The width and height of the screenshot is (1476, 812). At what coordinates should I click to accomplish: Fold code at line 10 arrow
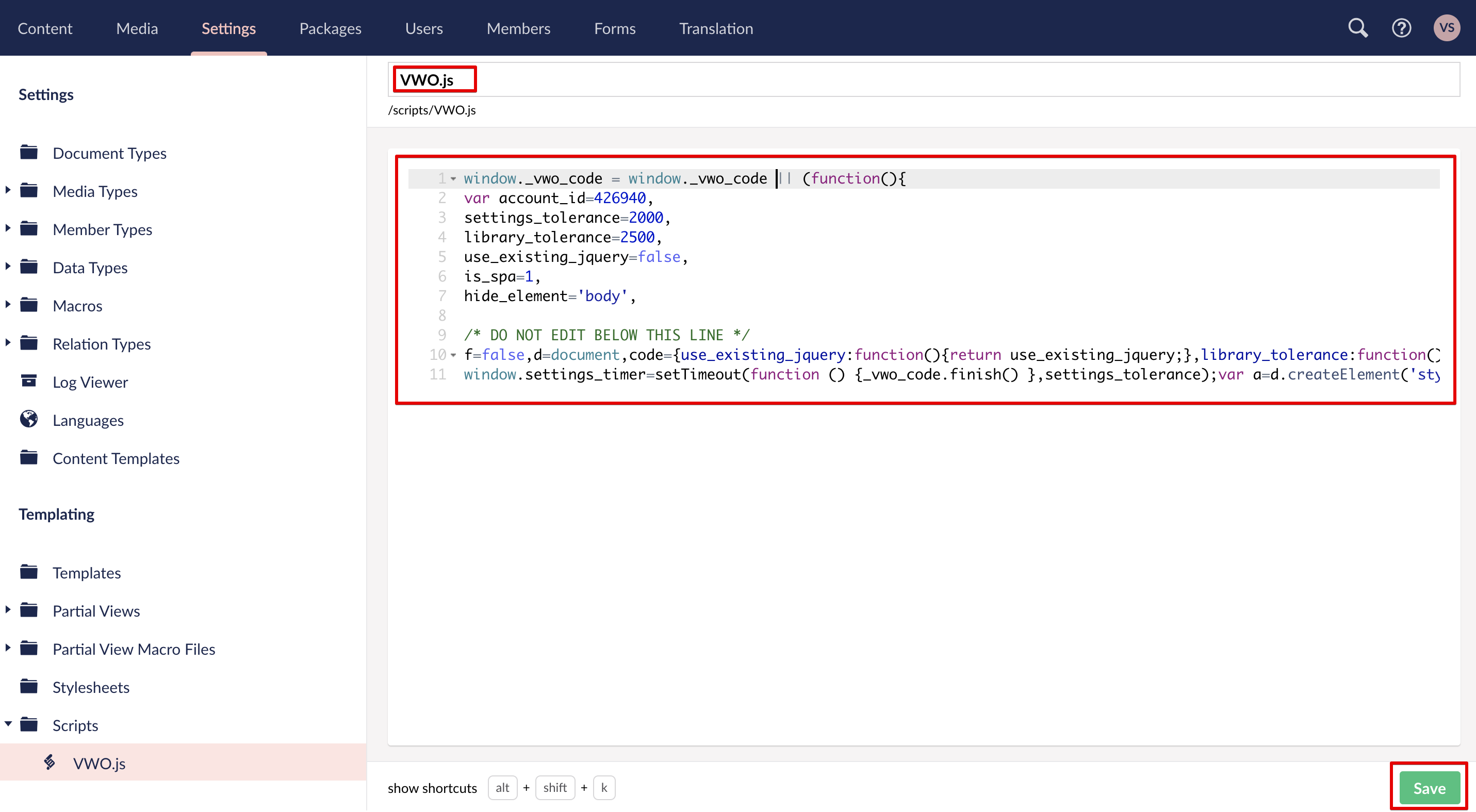[453, 356]
